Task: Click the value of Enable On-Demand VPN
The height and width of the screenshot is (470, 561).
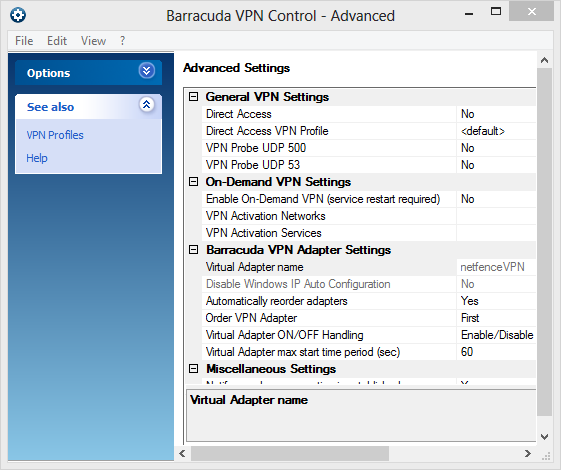Action: [x=496, y=199]
